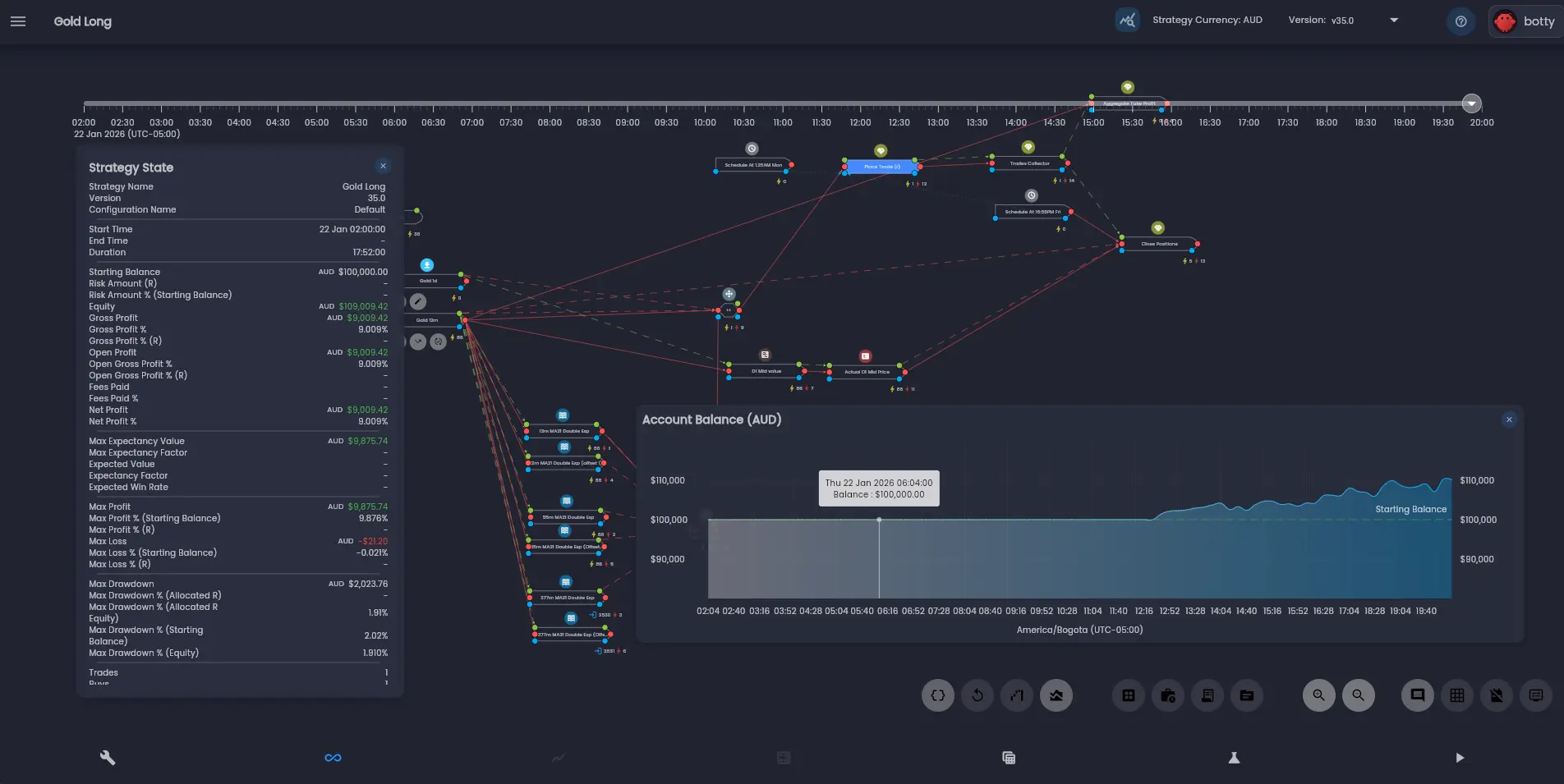
Task: Open the hamburger menu
Action: pos(18,21)
